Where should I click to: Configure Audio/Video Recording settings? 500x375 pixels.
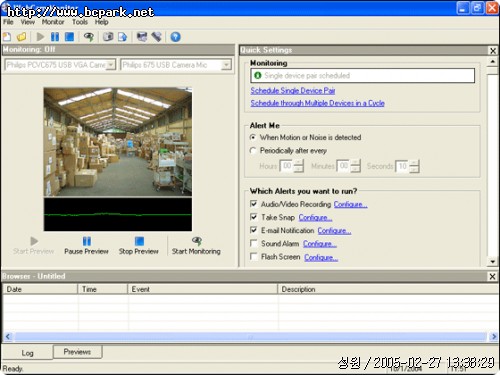[x=351, y=204]
